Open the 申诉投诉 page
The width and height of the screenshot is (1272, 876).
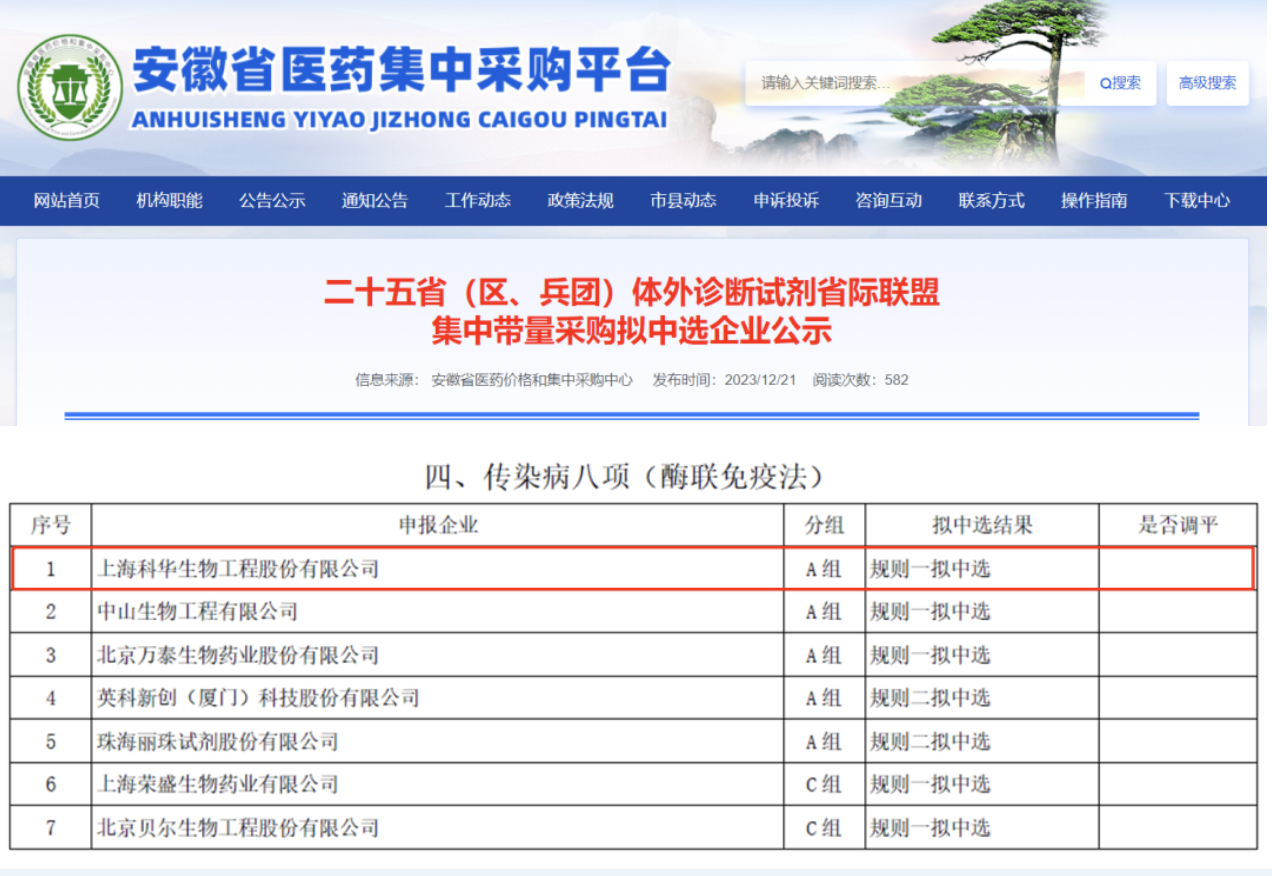pyautogui.click(x=786, y=200)
